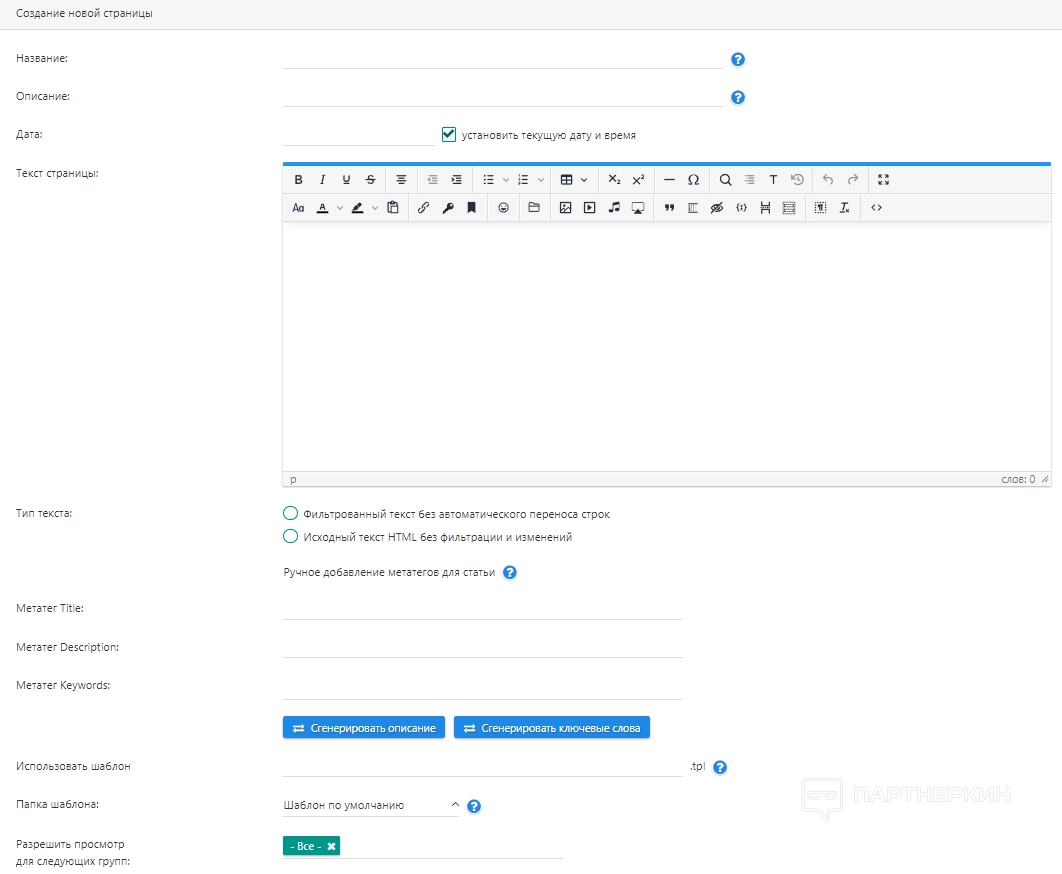This screenshot has height=874, width=1062.
Task: Insert a horizontal line
Action: point(669,180)
